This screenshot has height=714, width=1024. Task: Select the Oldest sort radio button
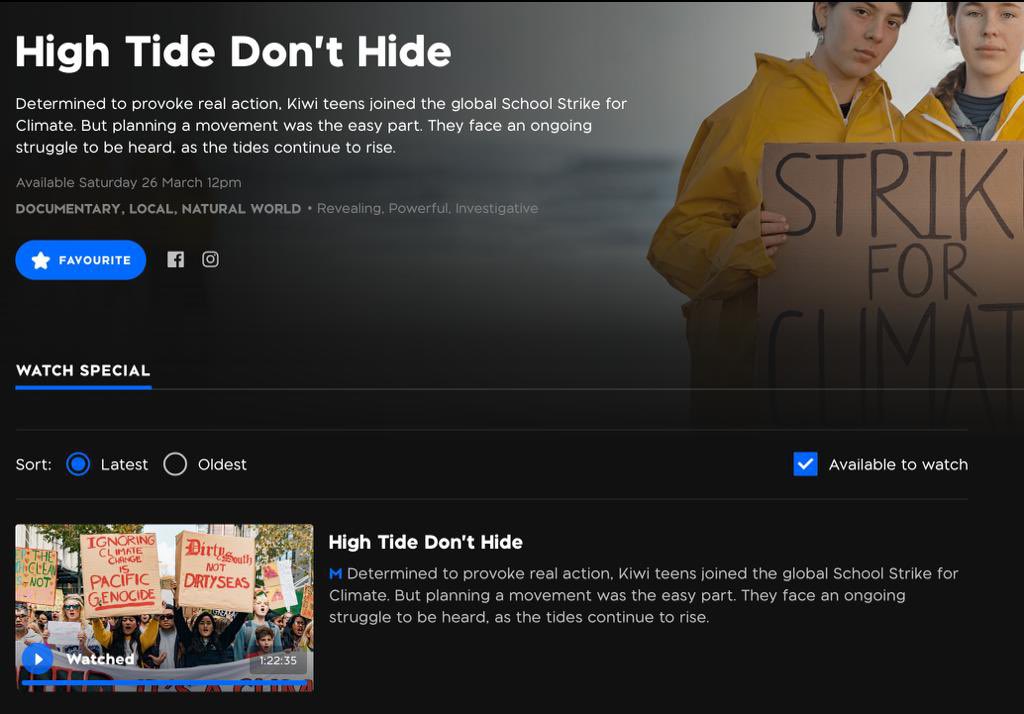point(175,464)
